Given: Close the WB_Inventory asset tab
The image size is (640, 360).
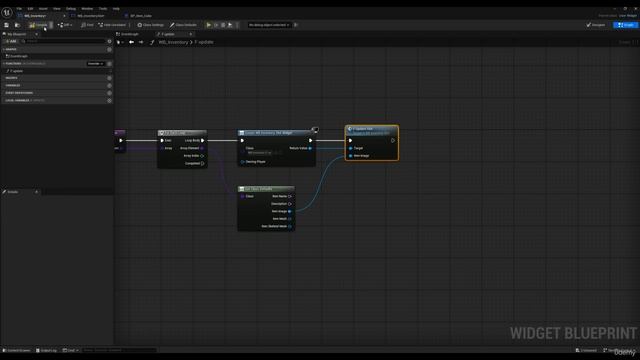Looking at the screenshot, I should [x=64, y=16].
